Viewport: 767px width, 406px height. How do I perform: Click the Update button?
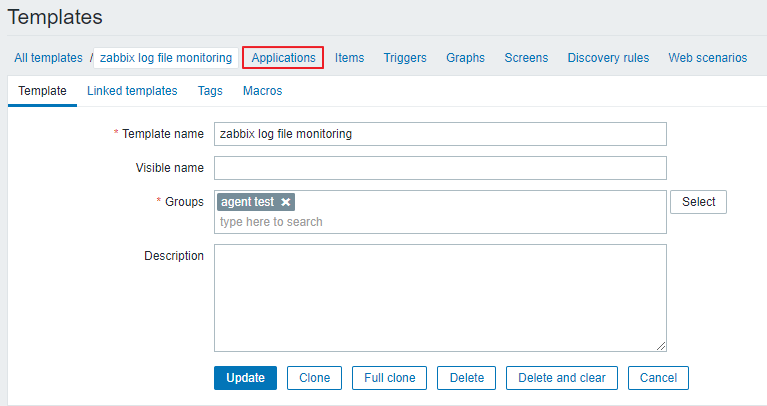tap(245, 378)
